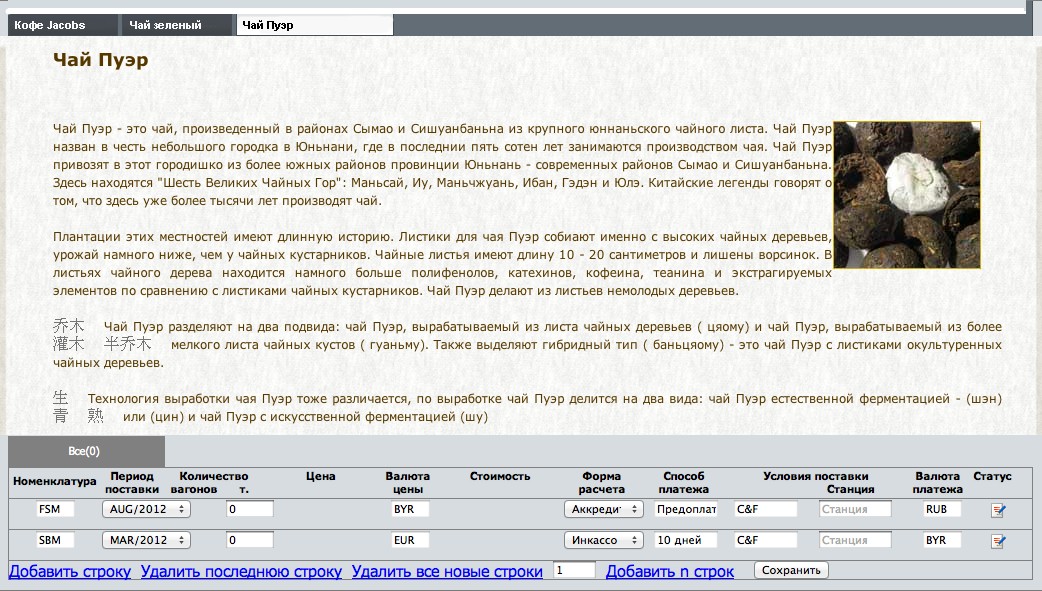Switch to the Чай зеленый tab

pyautogui.click(x=177, y=25)
